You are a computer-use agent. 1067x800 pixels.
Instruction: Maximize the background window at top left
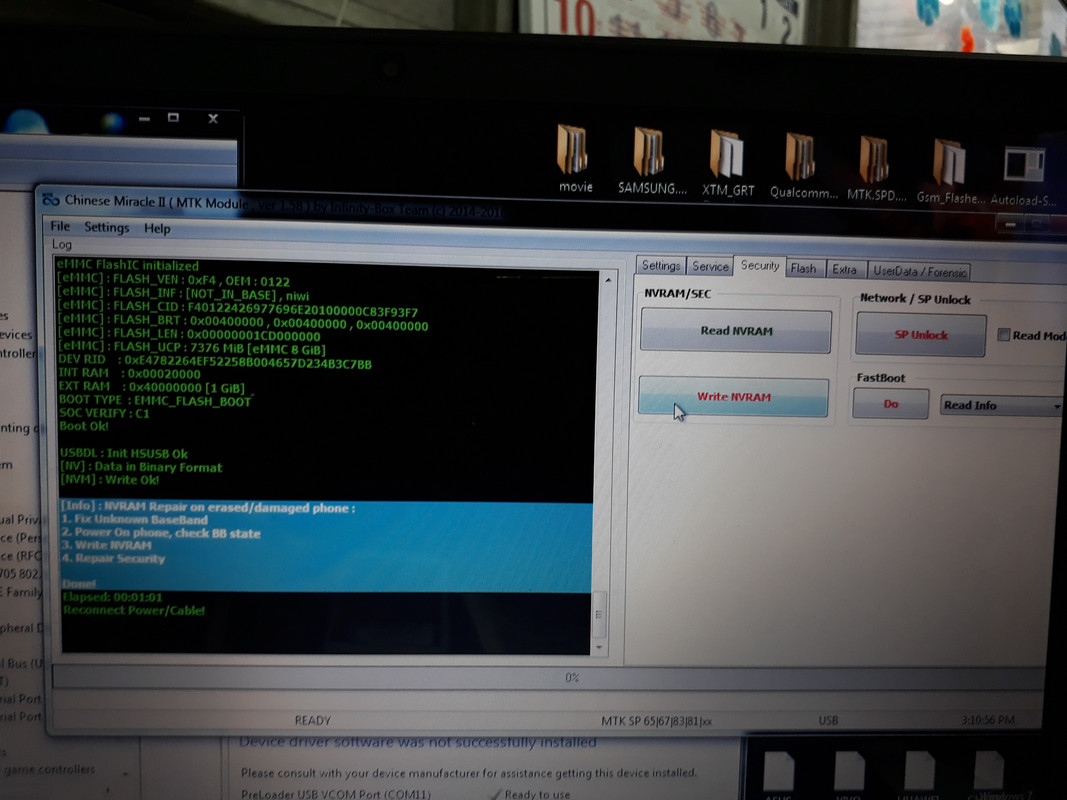tap(174, 118)
